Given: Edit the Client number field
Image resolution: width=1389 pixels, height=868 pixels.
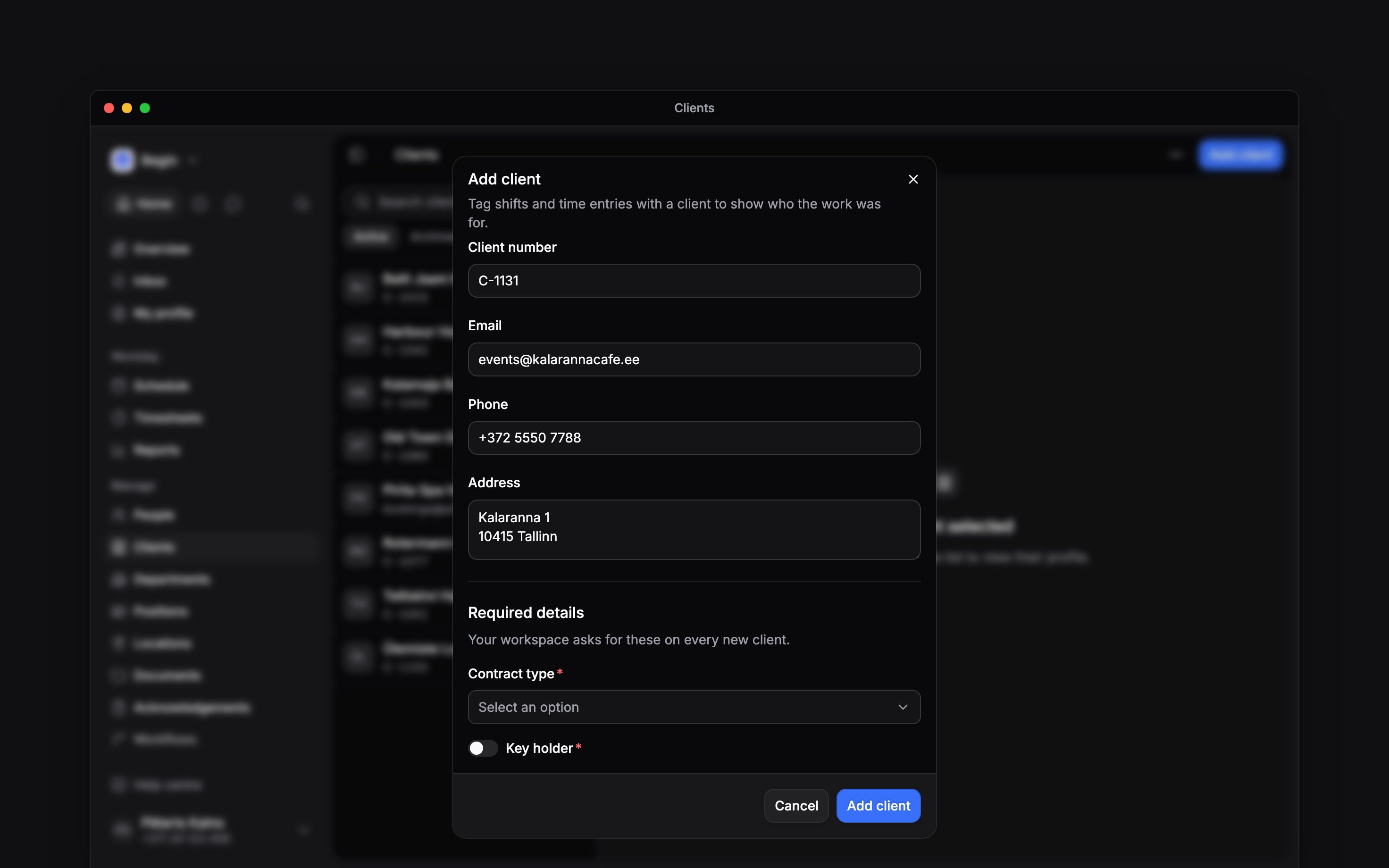Looking at the screenshot, I should tap(694, 281).
